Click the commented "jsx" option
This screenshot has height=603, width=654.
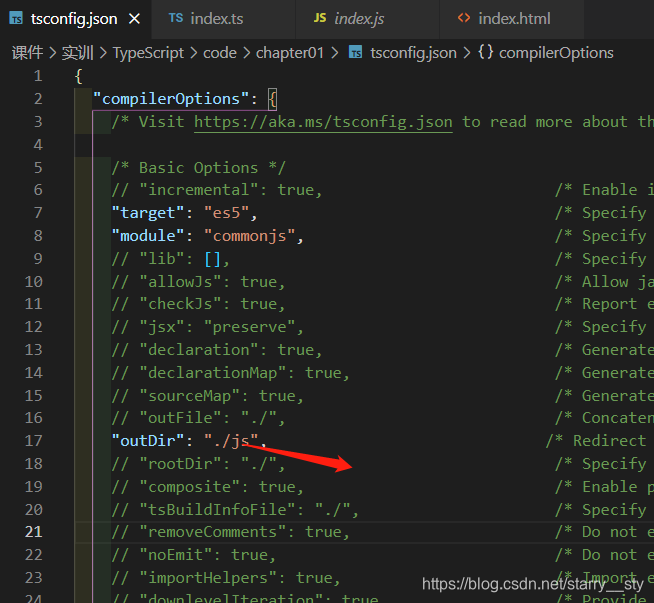tap(208, 327)
